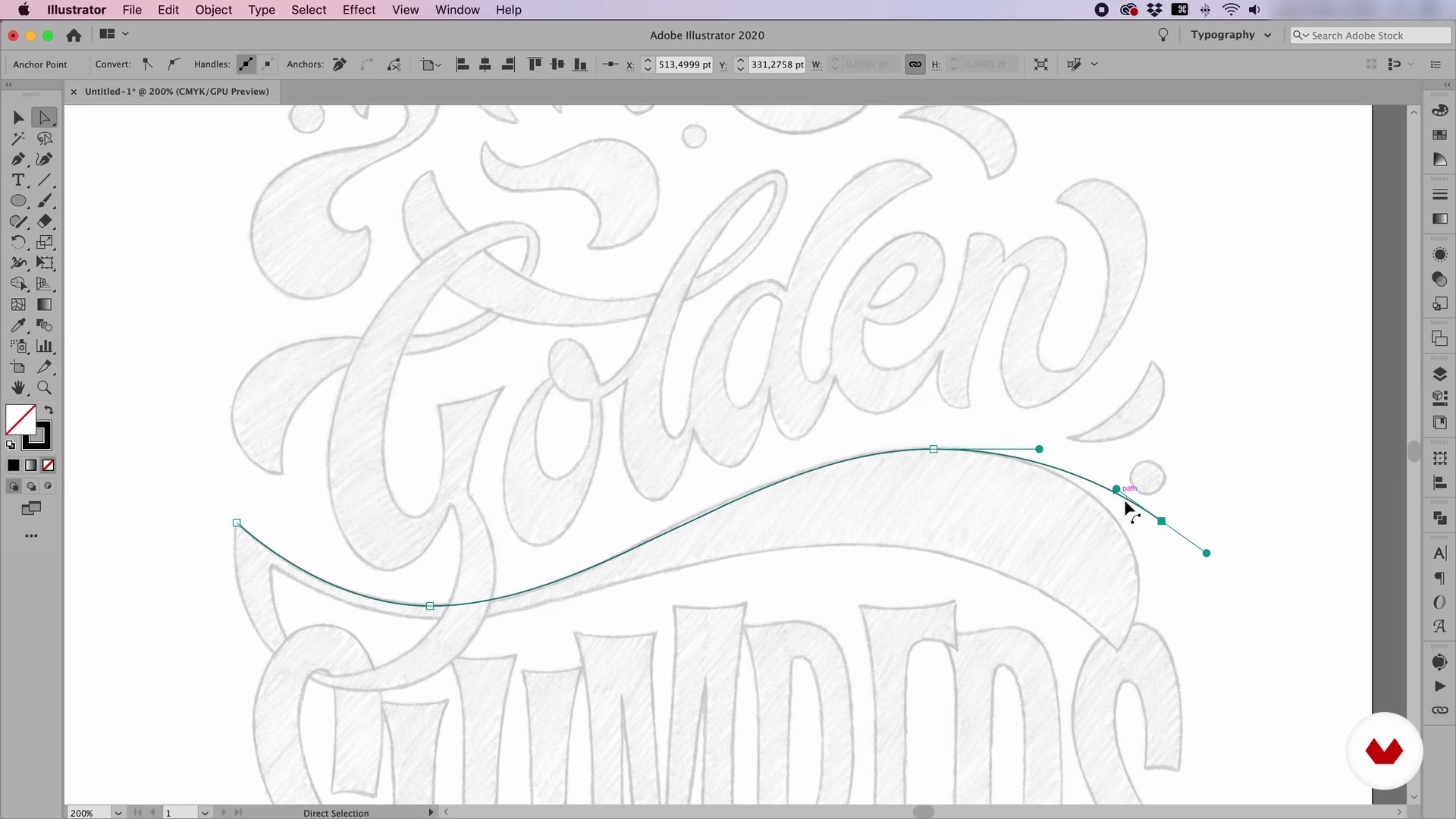Viewport: 1456px width, 819px height.
Task: Set None fill mode
Action: [x=49, y=466]
